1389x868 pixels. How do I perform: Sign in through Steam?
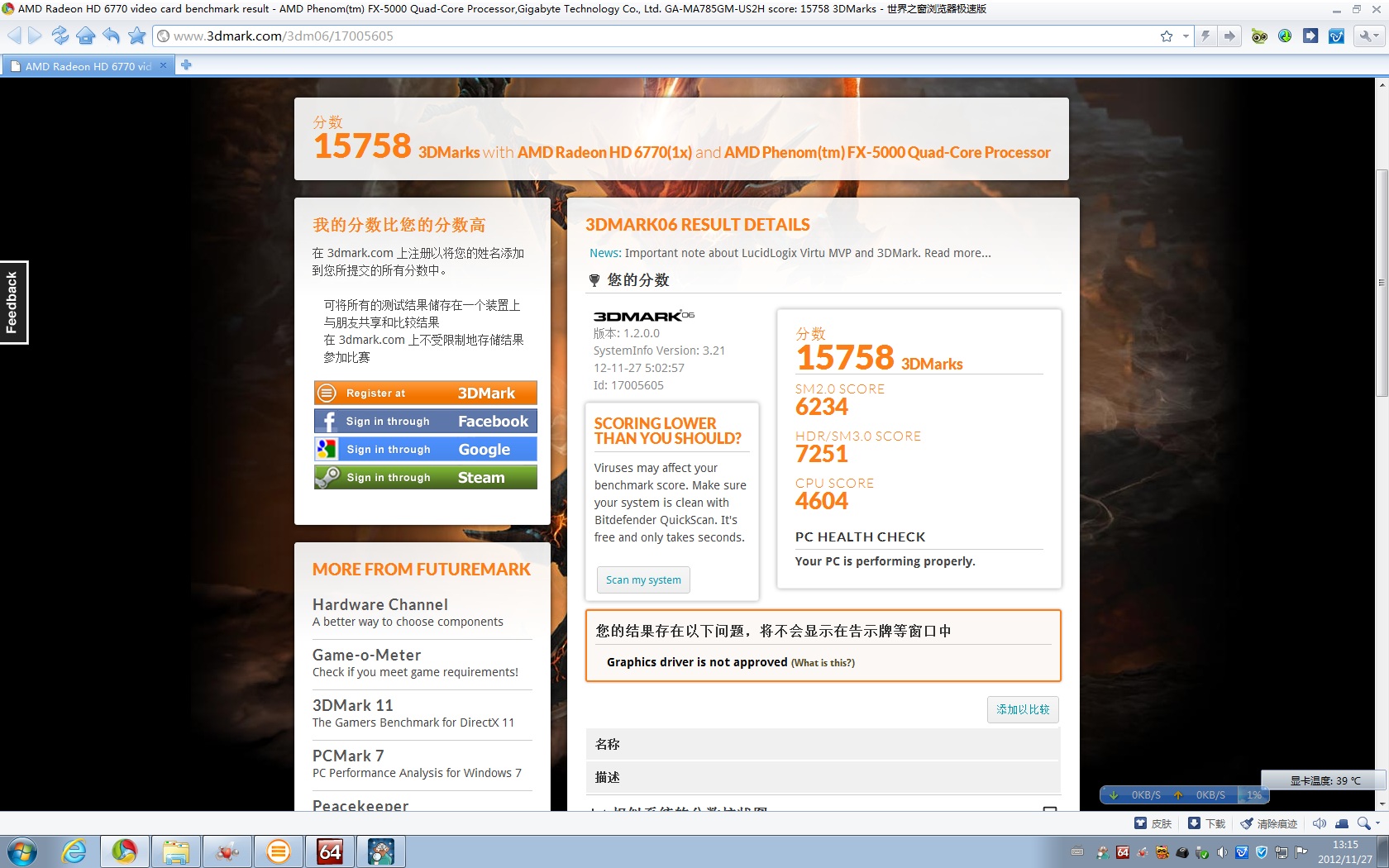coord(425,477)
